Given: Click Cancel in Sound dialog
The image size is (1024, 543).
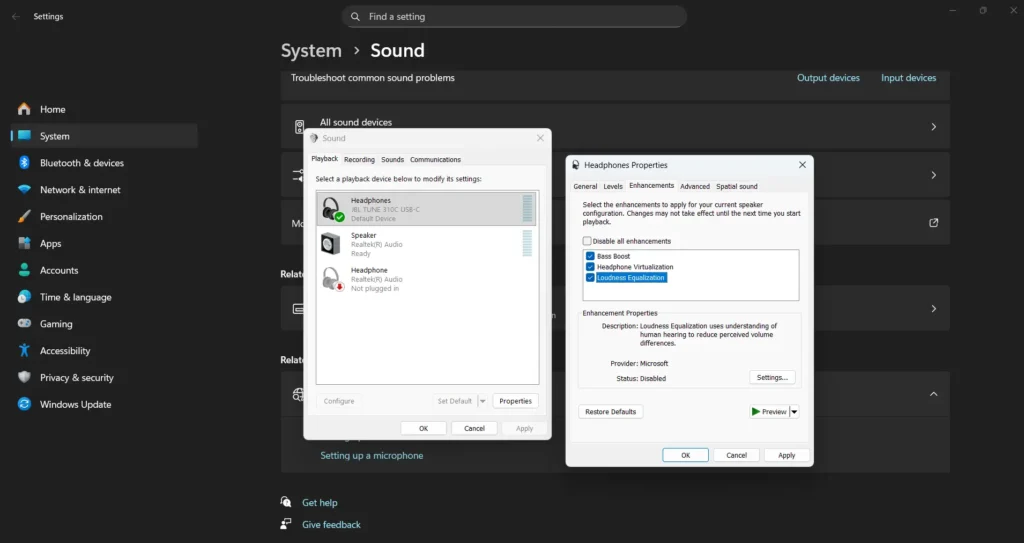Looking at the screenshot, I should 474,429.
